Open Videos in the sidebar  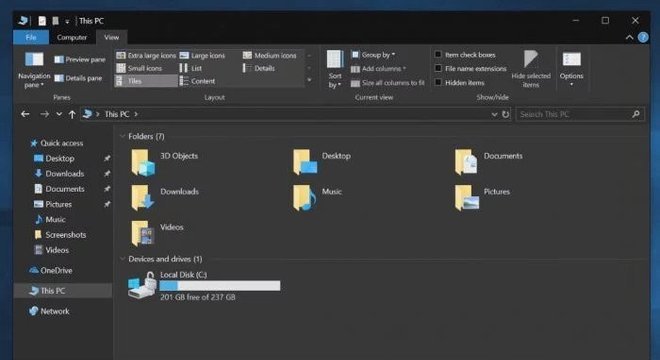click(x=51, y=250)
